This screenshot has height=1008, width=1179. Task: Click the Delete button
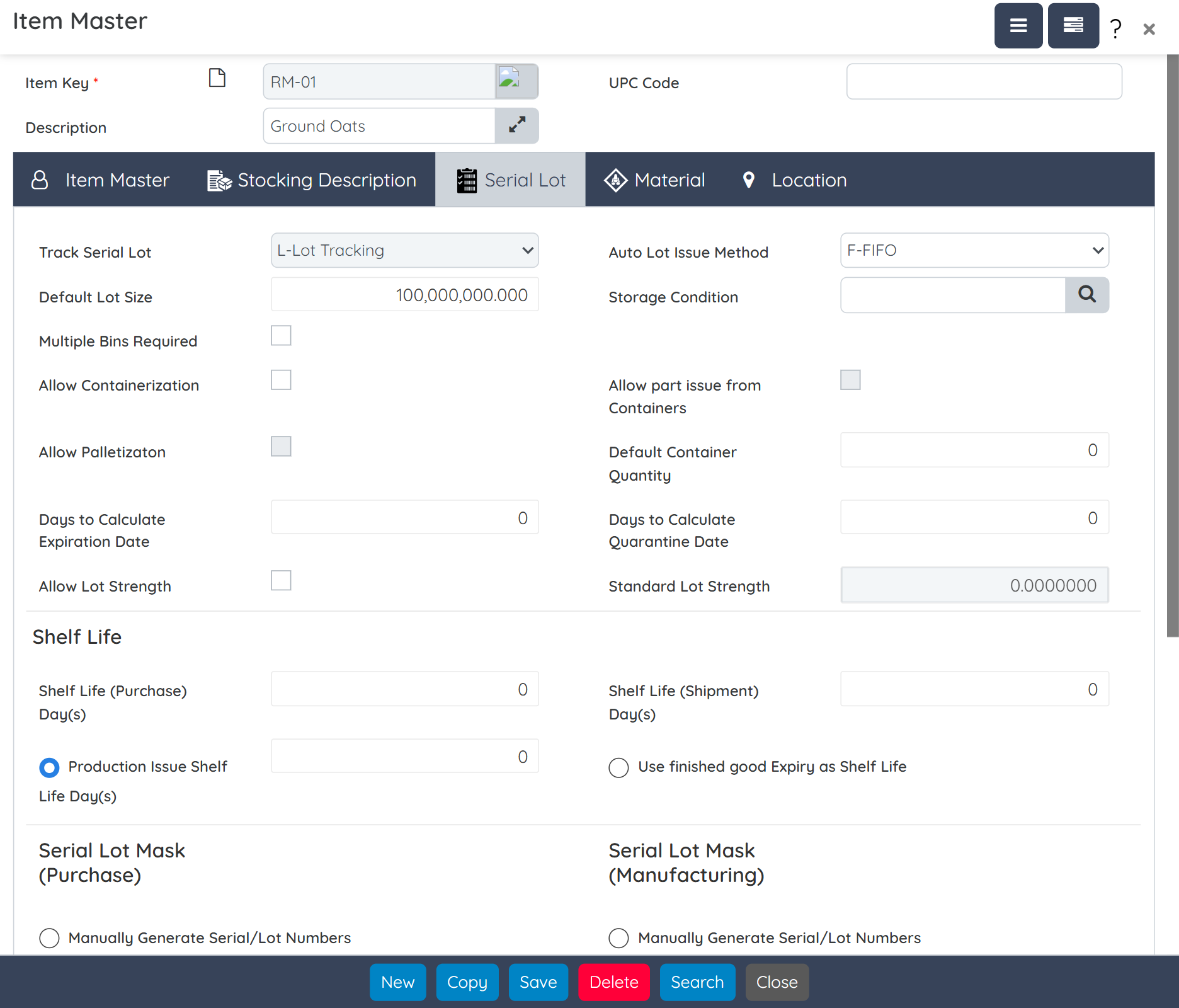click(613, 982)
